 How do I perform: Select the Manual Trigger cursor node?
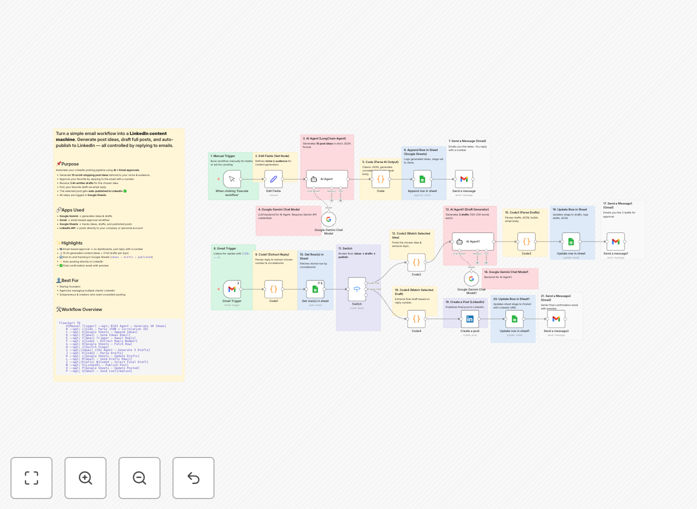(232, 179)
